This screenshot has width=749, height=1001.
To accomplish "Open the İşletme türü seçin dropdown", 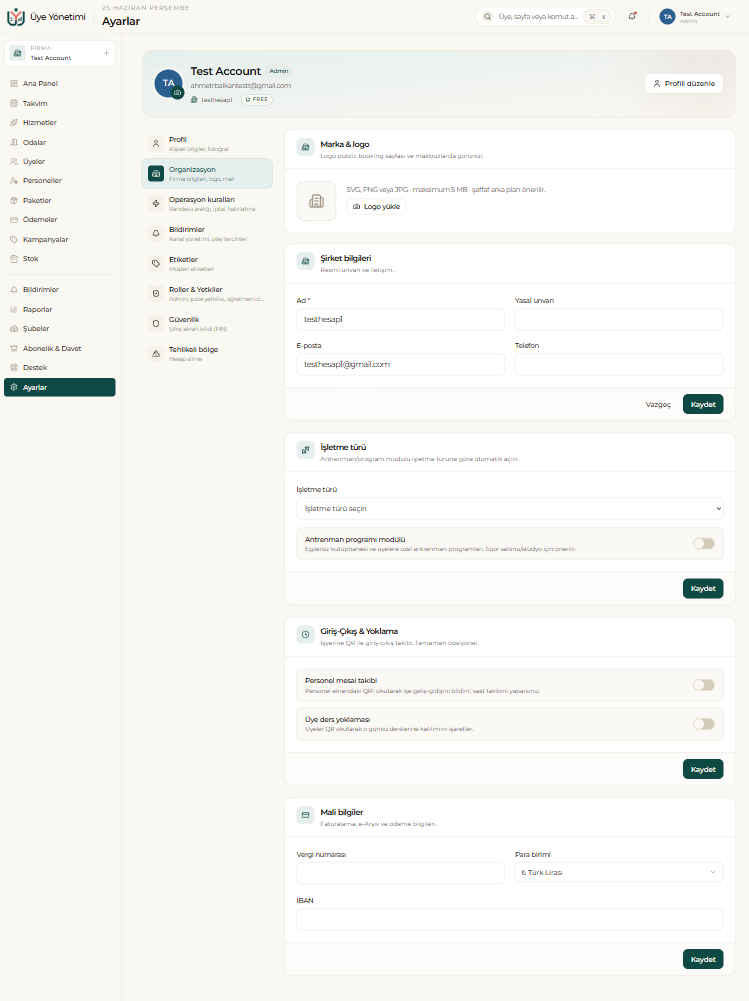I will pos(510,508).
